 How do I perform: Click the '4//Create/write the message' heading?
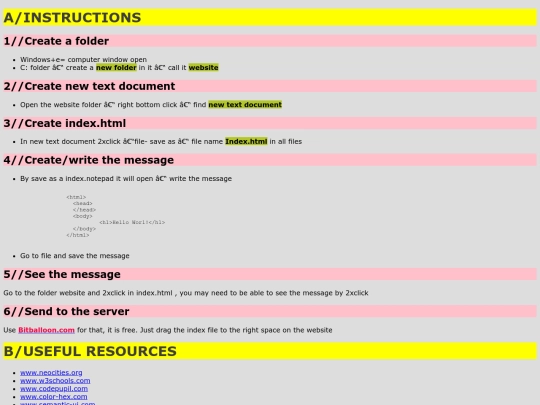click(x=270, y=160)
